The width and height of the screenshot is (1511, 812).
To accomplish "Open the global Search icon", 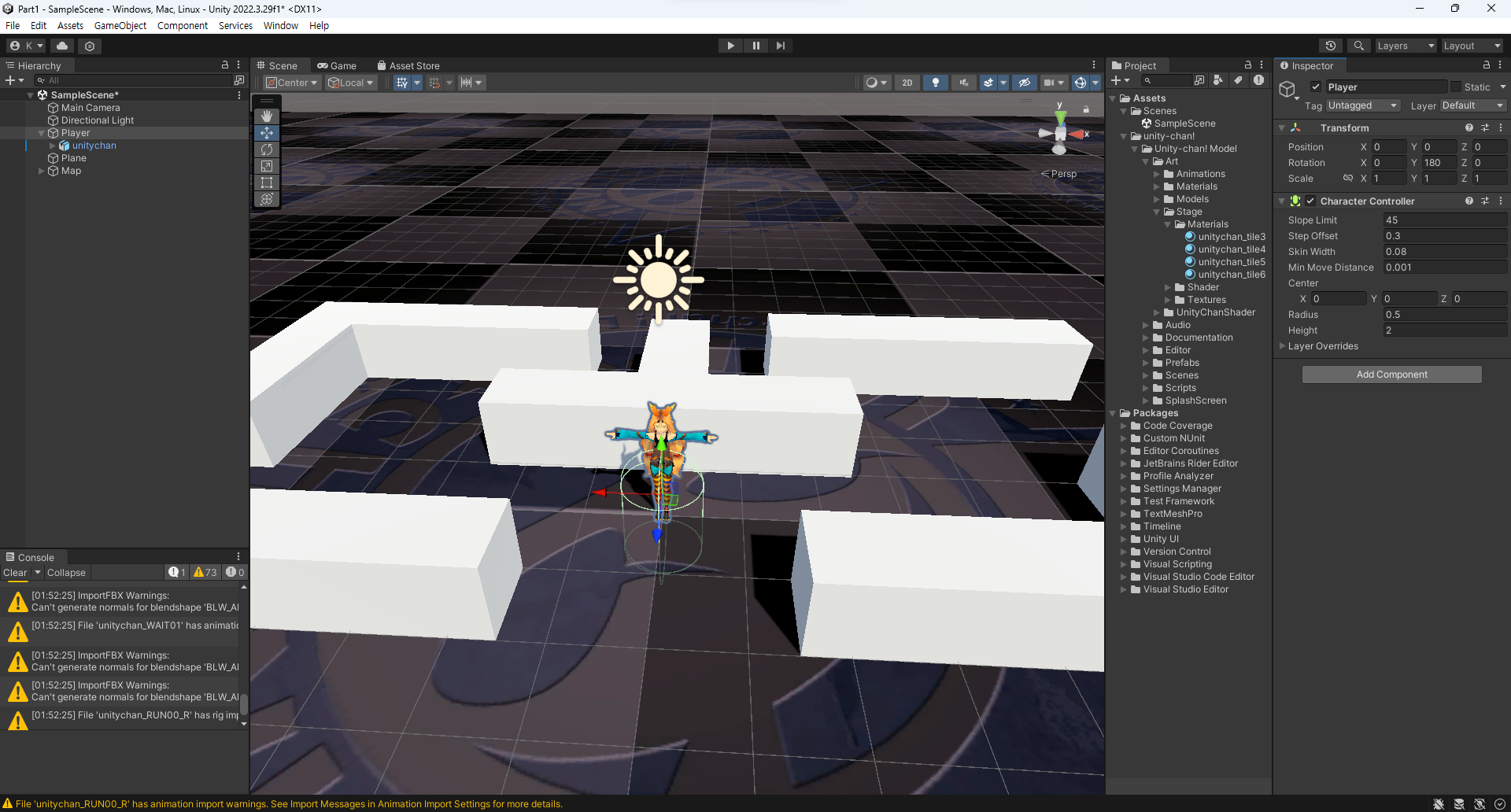I will tap(1358, 46).
